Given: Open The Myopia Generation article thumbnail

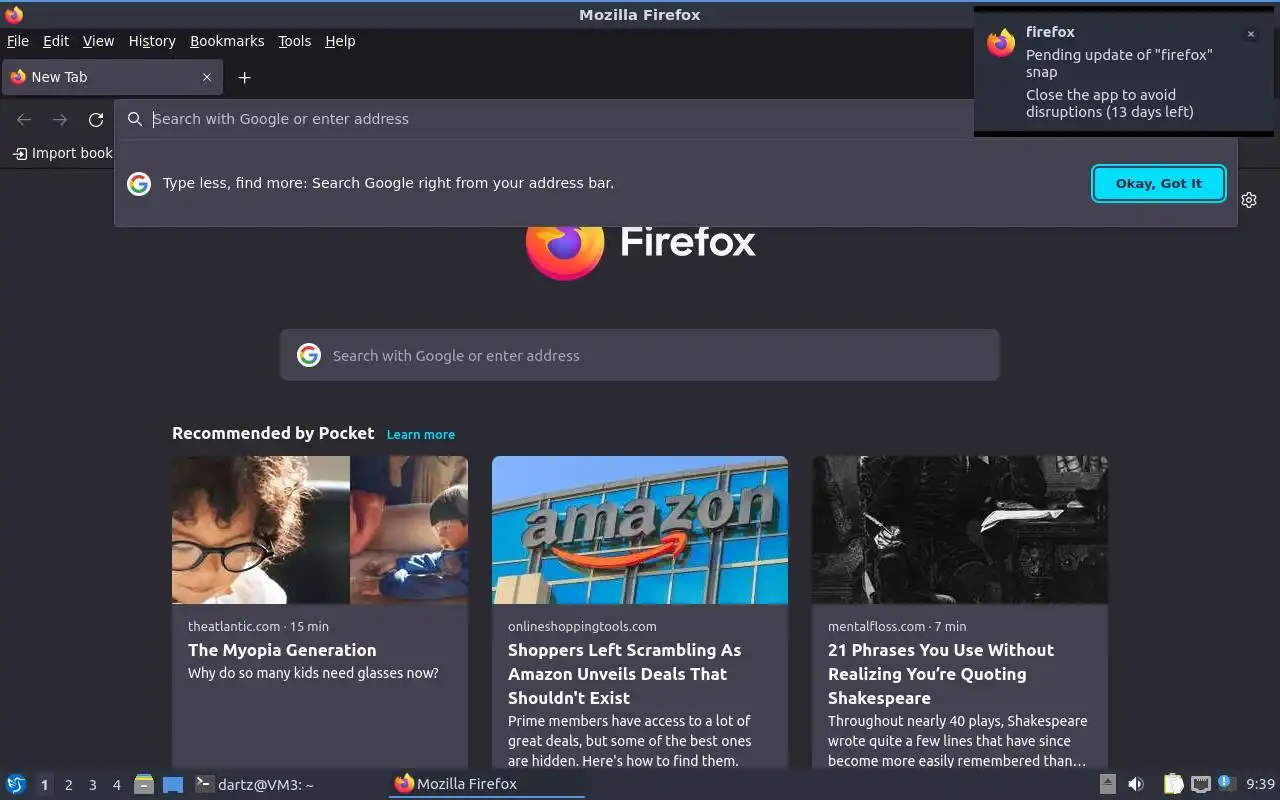Looking at the screenshot, I should 320,530.
